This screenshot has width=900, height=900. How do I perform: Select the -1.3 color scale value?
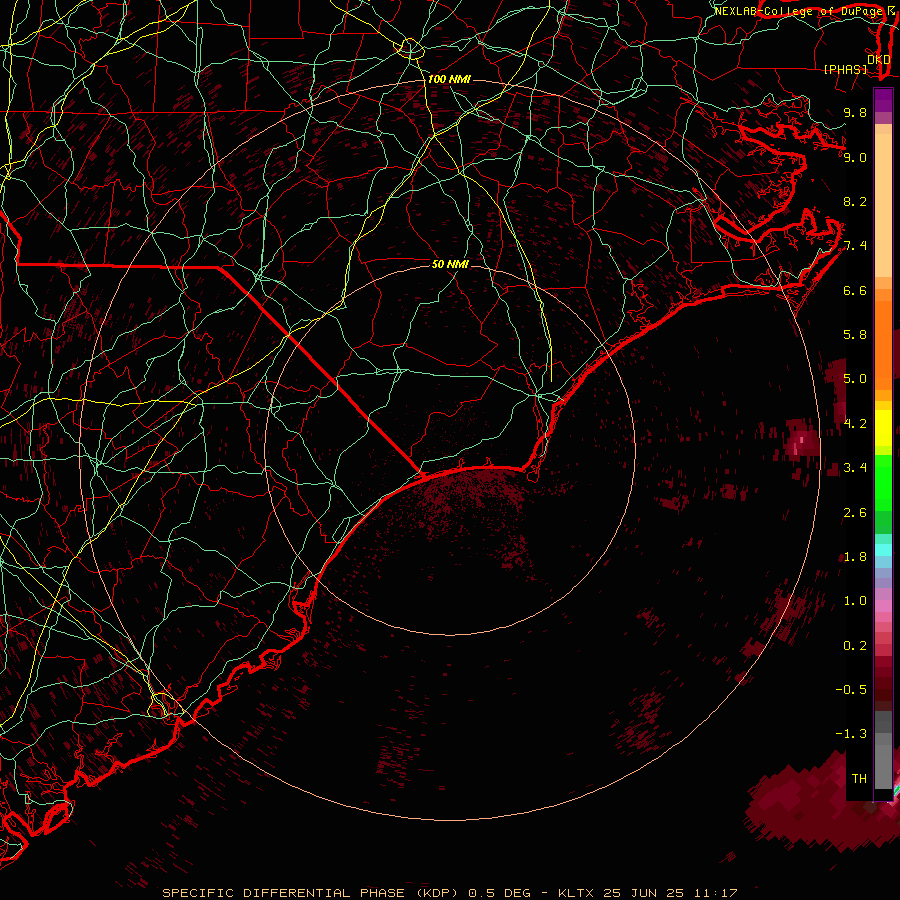pyautogui.click(x=851, y=734)
